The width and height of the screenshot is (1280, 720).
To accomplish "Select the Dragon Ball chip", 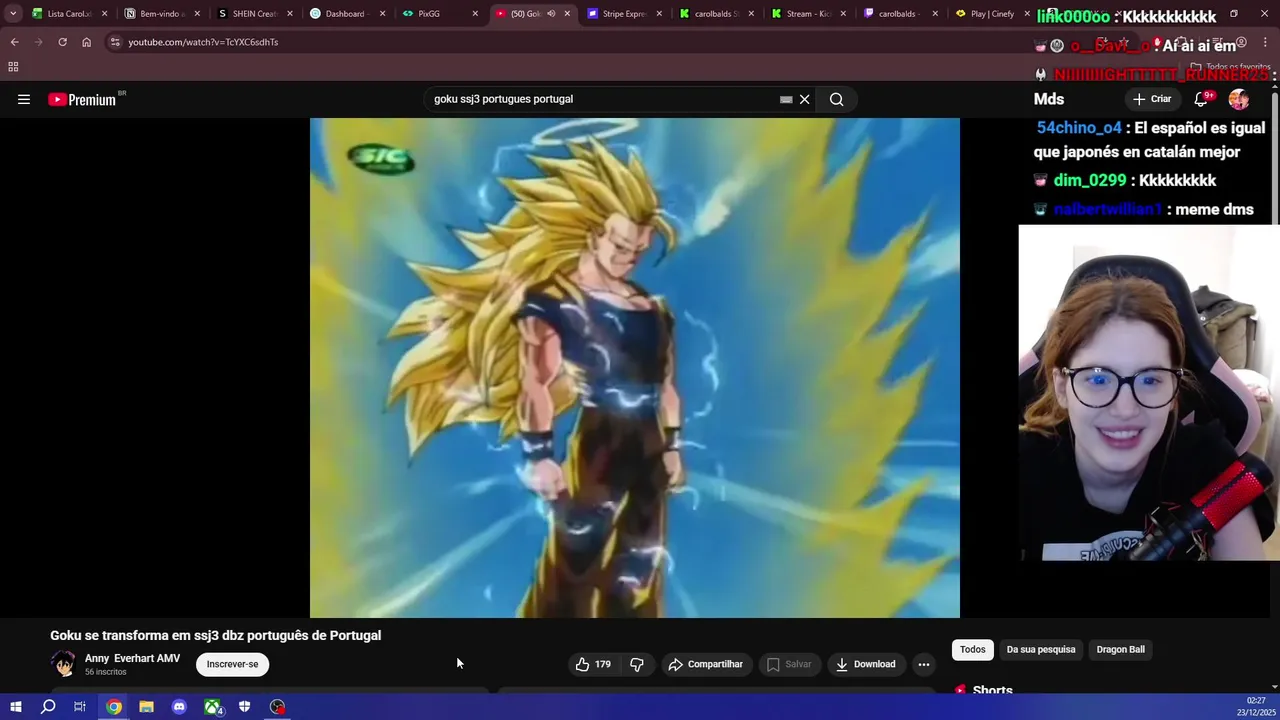I will (x=1120, y=650).
